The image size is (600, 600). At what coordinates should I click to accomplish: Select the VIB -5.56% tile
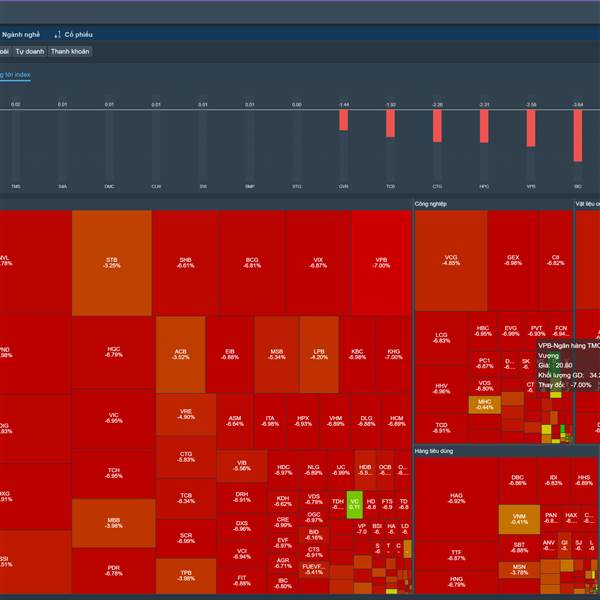point(242,466)
